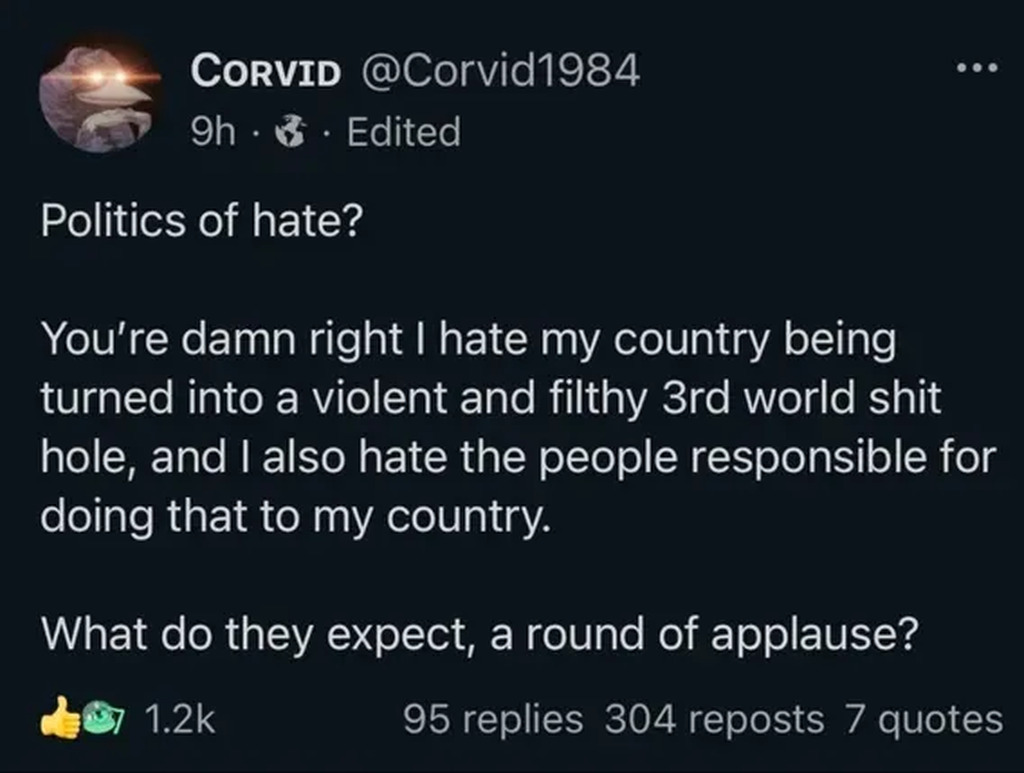Show the 7 quotes list
This screenshot has height=773, width=1024.
(925, 717)
